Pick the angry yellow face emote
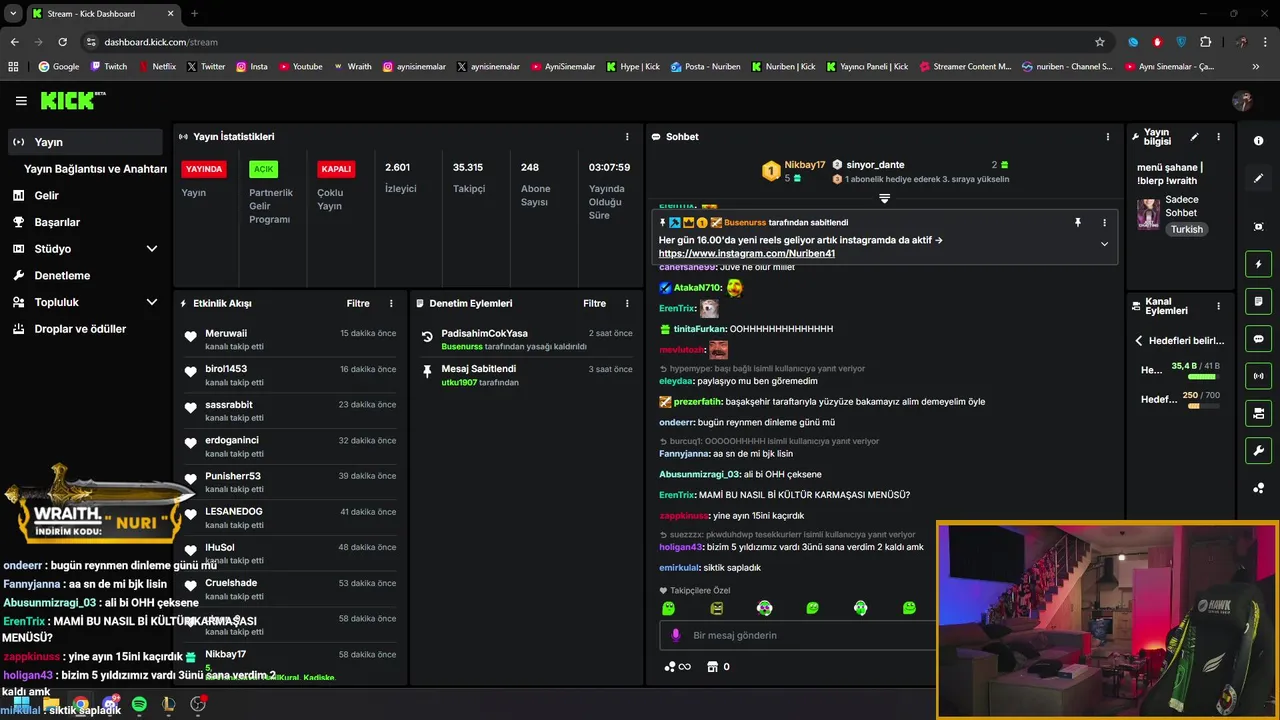Screen dimensions: 1280x720 pos(716,608)
